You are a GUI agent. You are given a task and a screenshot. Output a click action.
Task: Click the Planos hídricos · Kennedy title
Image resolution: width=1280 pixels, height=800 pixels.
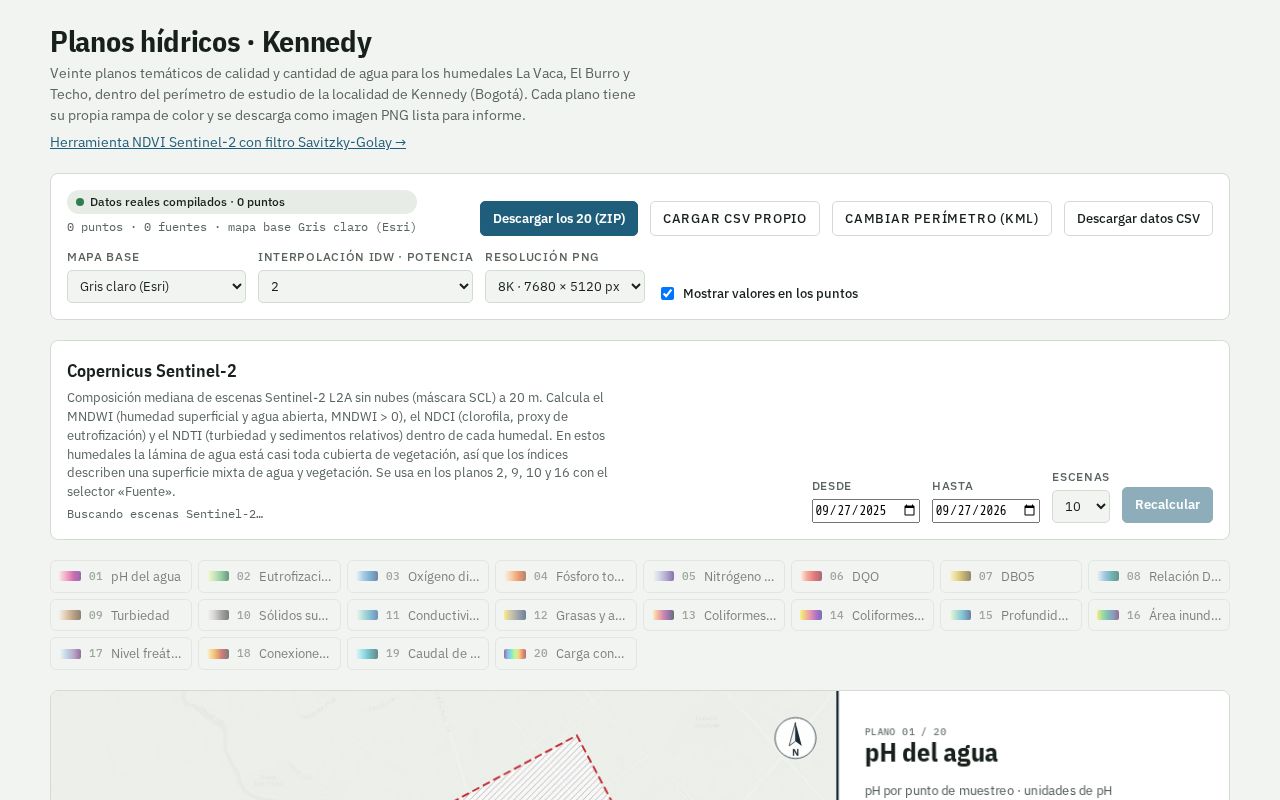tap(211, 42)
